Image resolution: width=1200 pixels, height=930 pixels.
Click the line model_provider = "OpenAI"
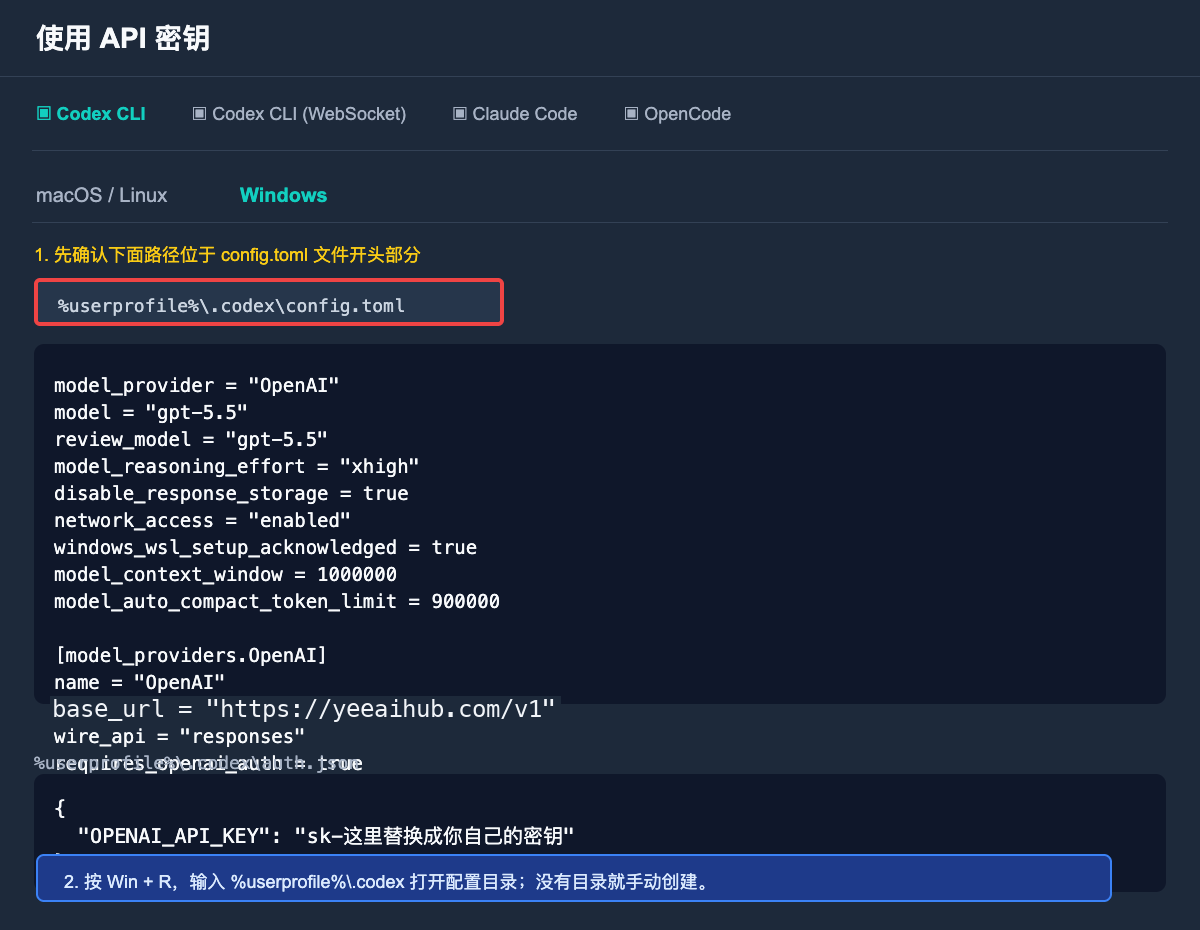[197, 386]
